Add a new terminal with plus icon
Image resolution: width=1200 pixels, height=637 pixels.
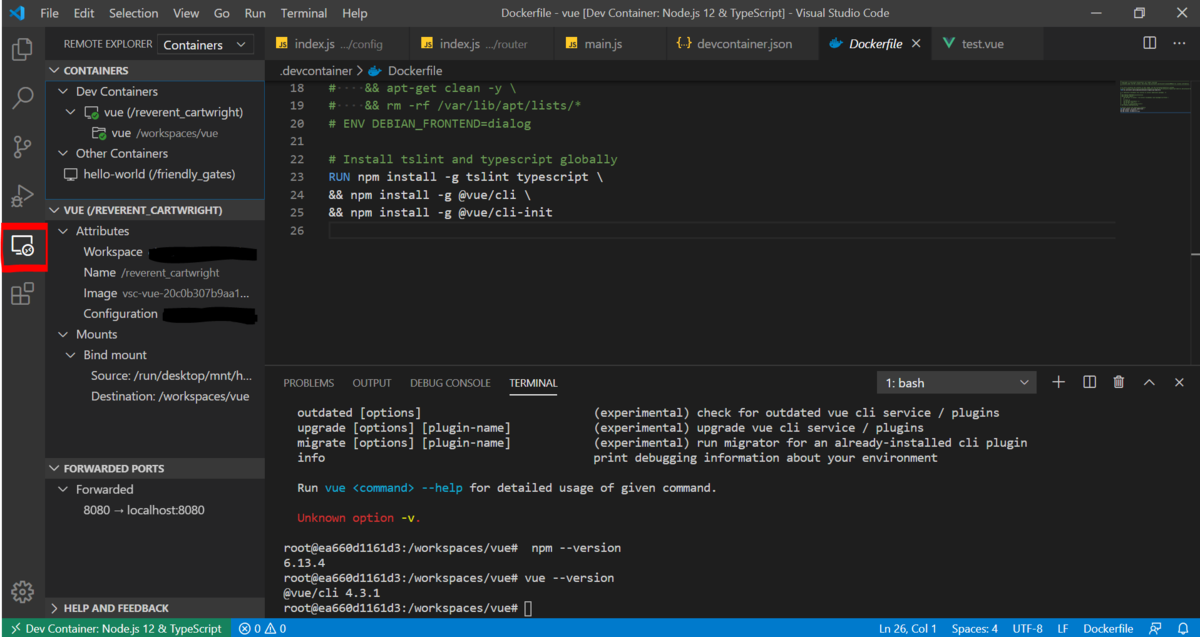coord(1059,382)
